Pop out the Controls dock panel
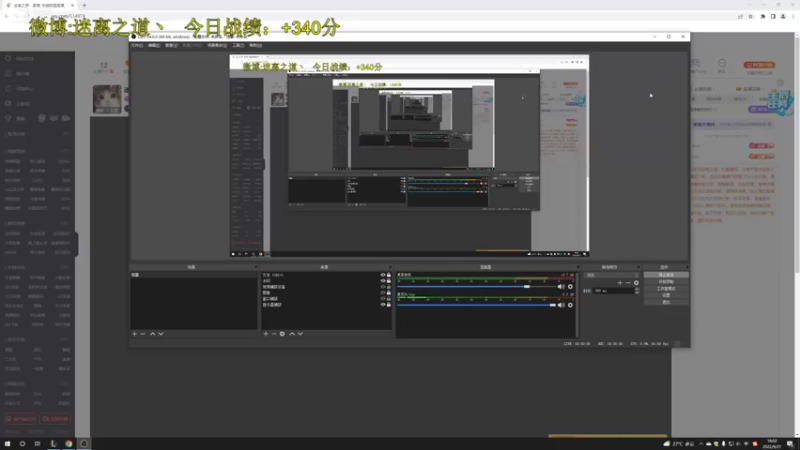Image resolution: width=800 pixels, height=450 pixels. [687, 267]
